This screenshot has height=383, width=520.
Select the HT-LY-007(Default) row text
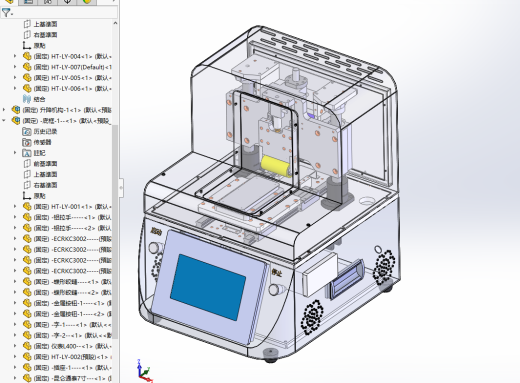[x=73, y=67]
